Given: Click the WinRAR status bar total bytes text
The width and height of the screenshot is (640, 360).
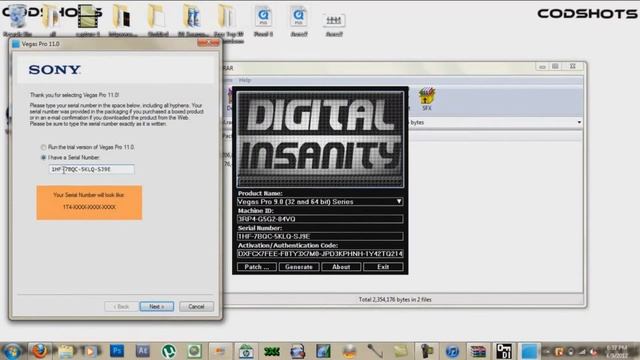Looking at the screenshot, I should (x=395, y=300).
